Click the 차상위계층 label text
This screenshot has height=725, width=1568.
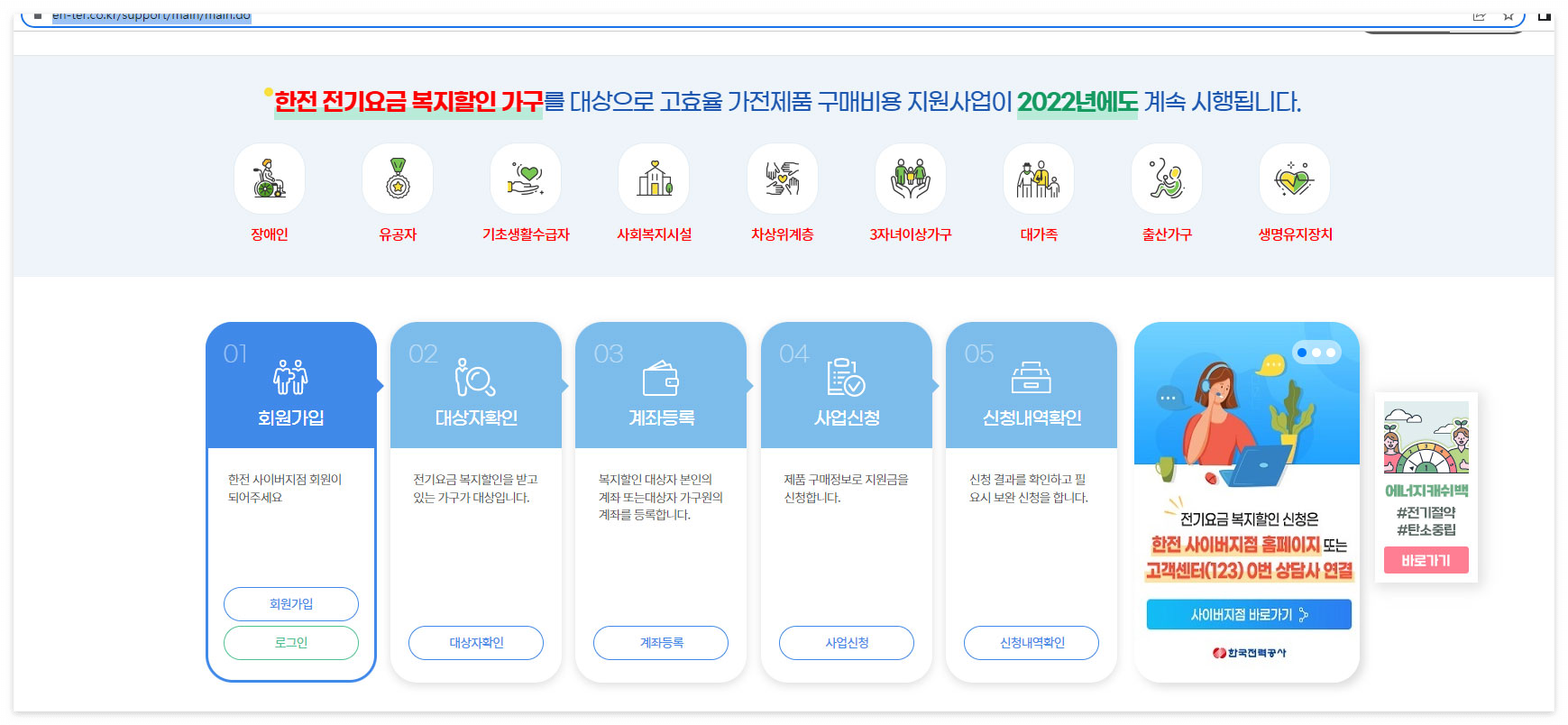(783, 234)
